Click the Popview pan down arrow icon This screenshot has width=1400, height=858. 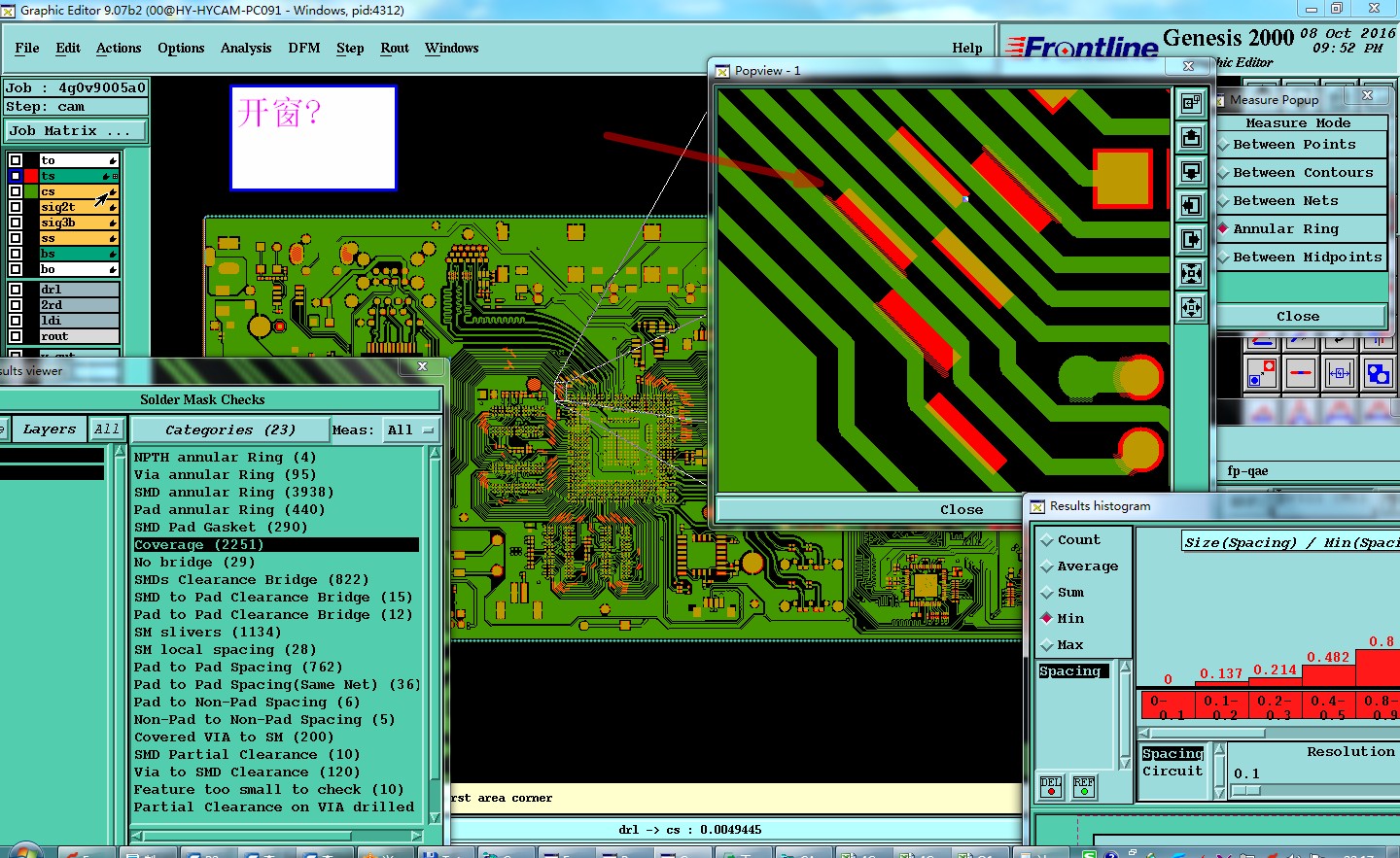(1191, 171)
